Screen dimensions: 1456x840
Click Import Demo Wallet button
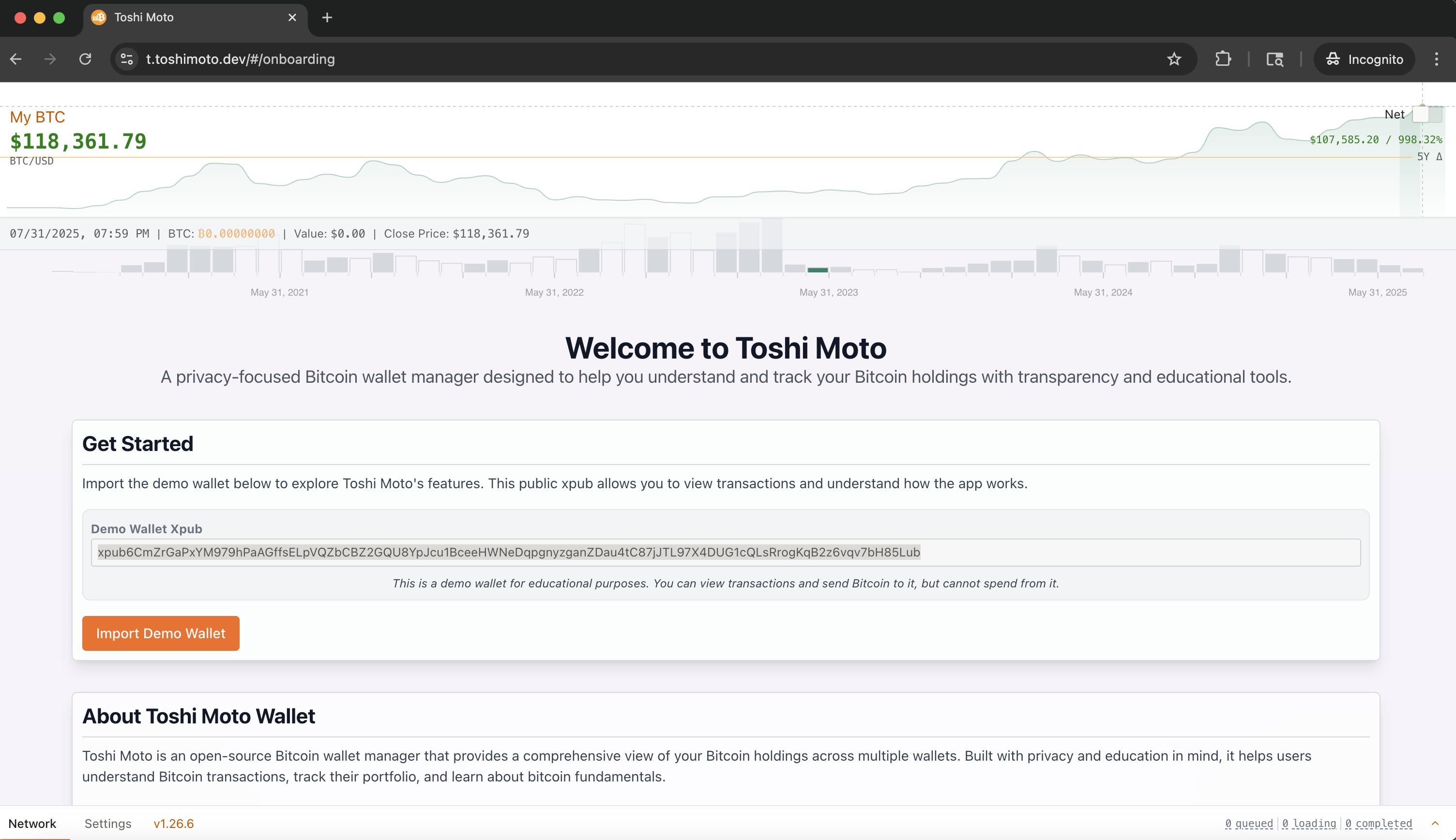tap(160, 633)
